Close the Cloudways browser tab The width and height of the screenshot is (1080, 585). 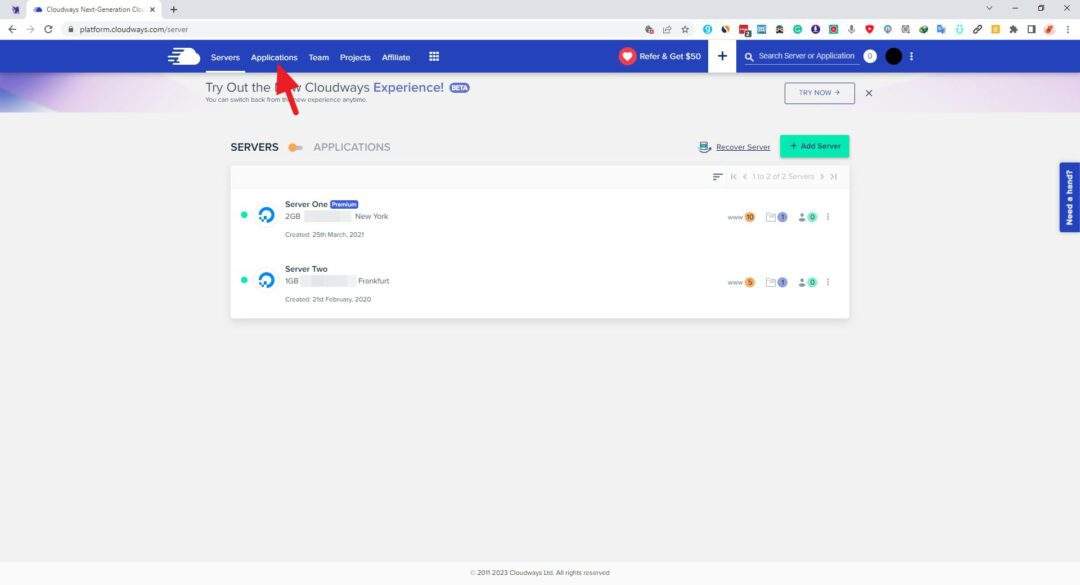152,10
